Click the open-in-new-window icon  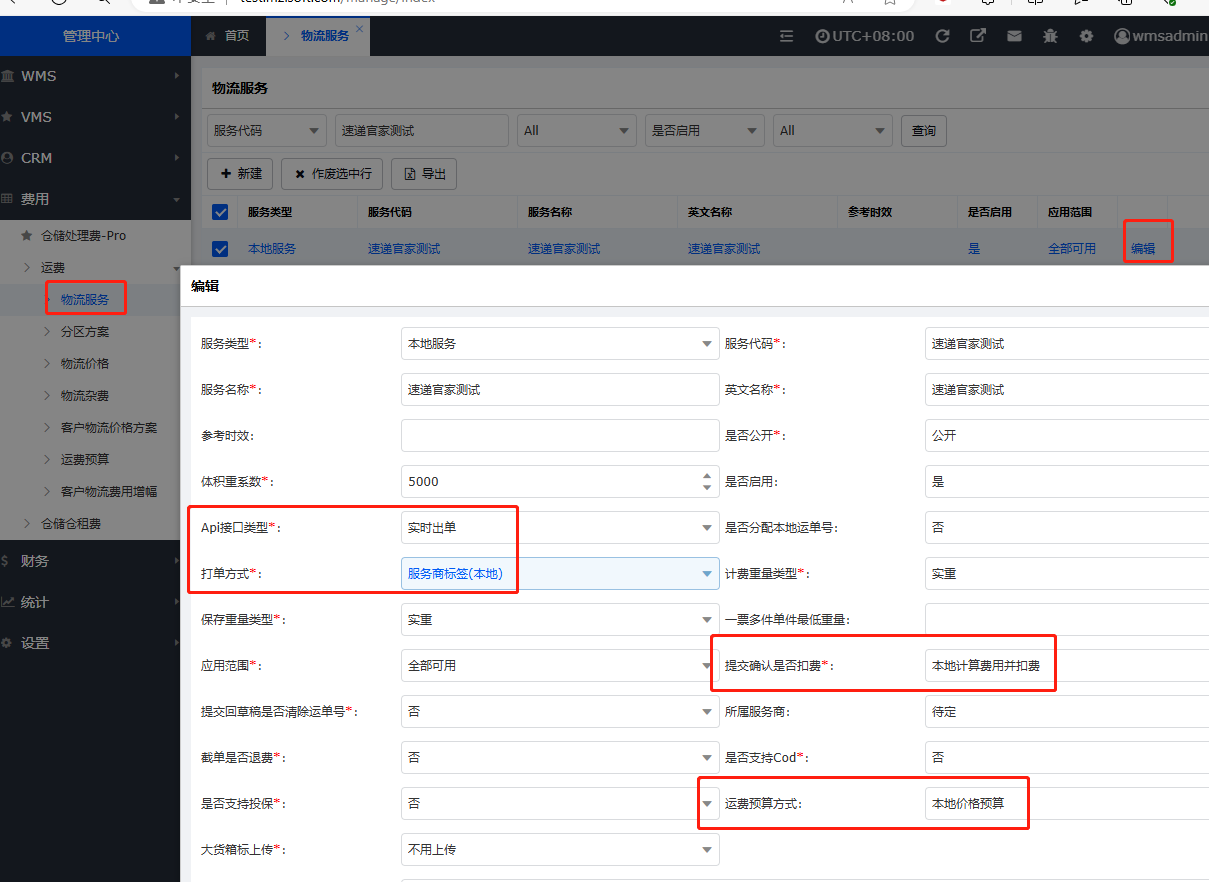point(978,36)
